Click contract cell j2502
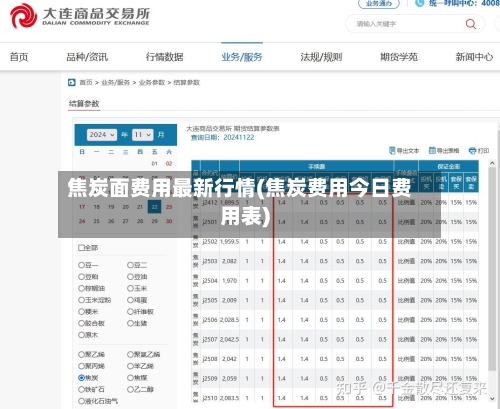The width and height of the screenshot is (500, 409). pyautogui.click(x=210, y=242)
